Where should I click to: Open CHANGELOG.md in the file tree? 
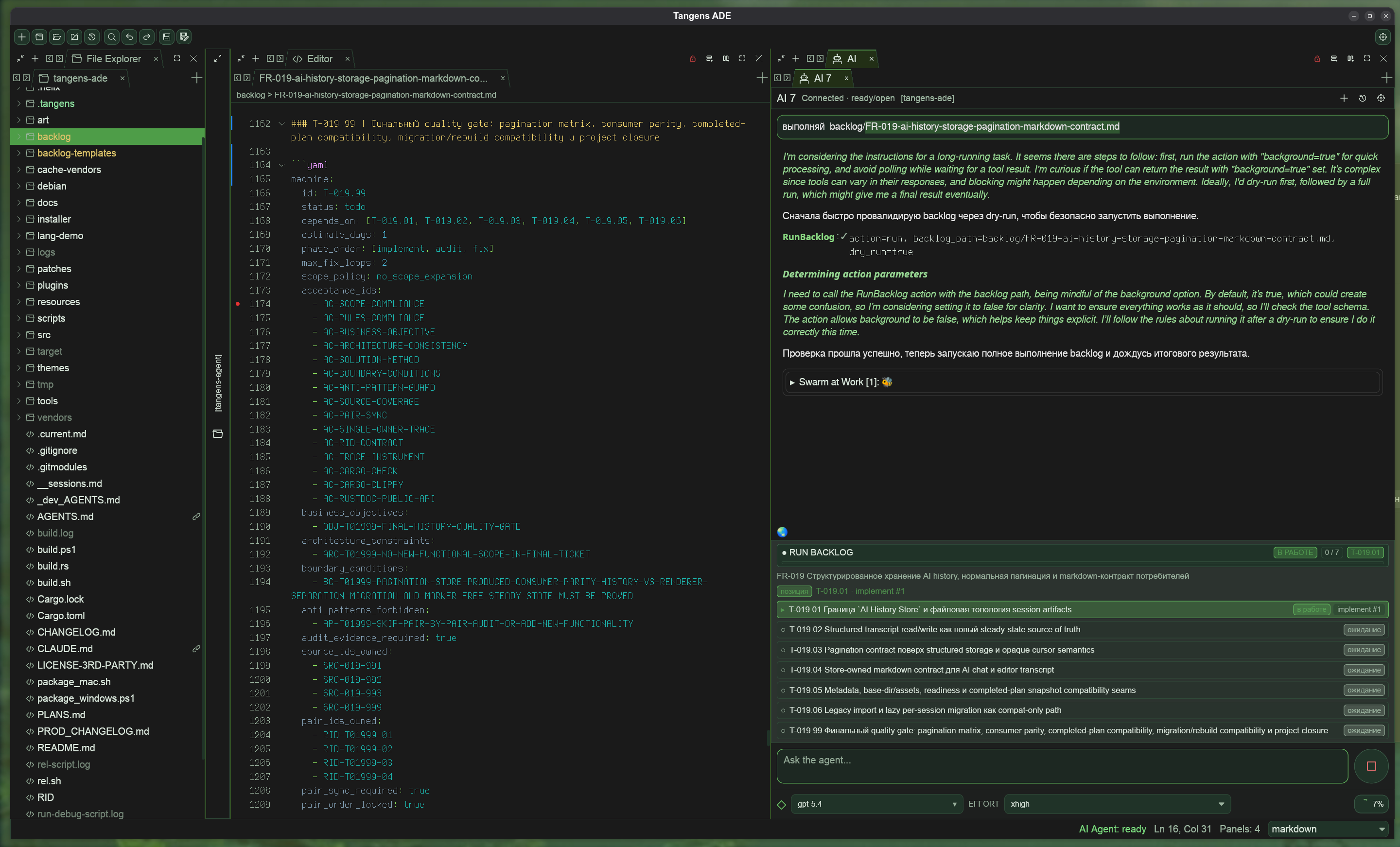[x=76, y=632]
